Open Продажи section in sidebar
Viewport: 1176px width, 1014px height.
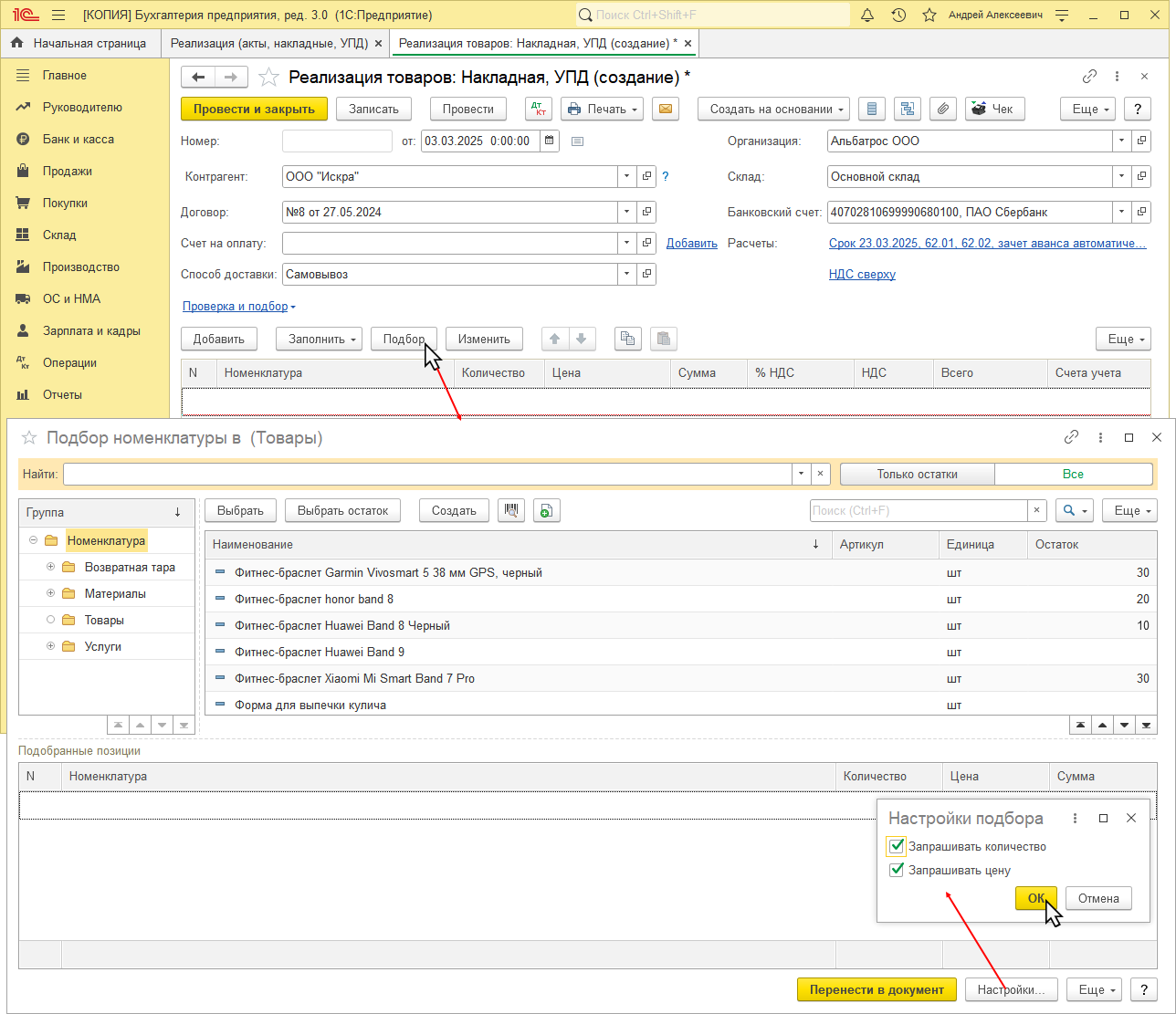tap(67, 171)
